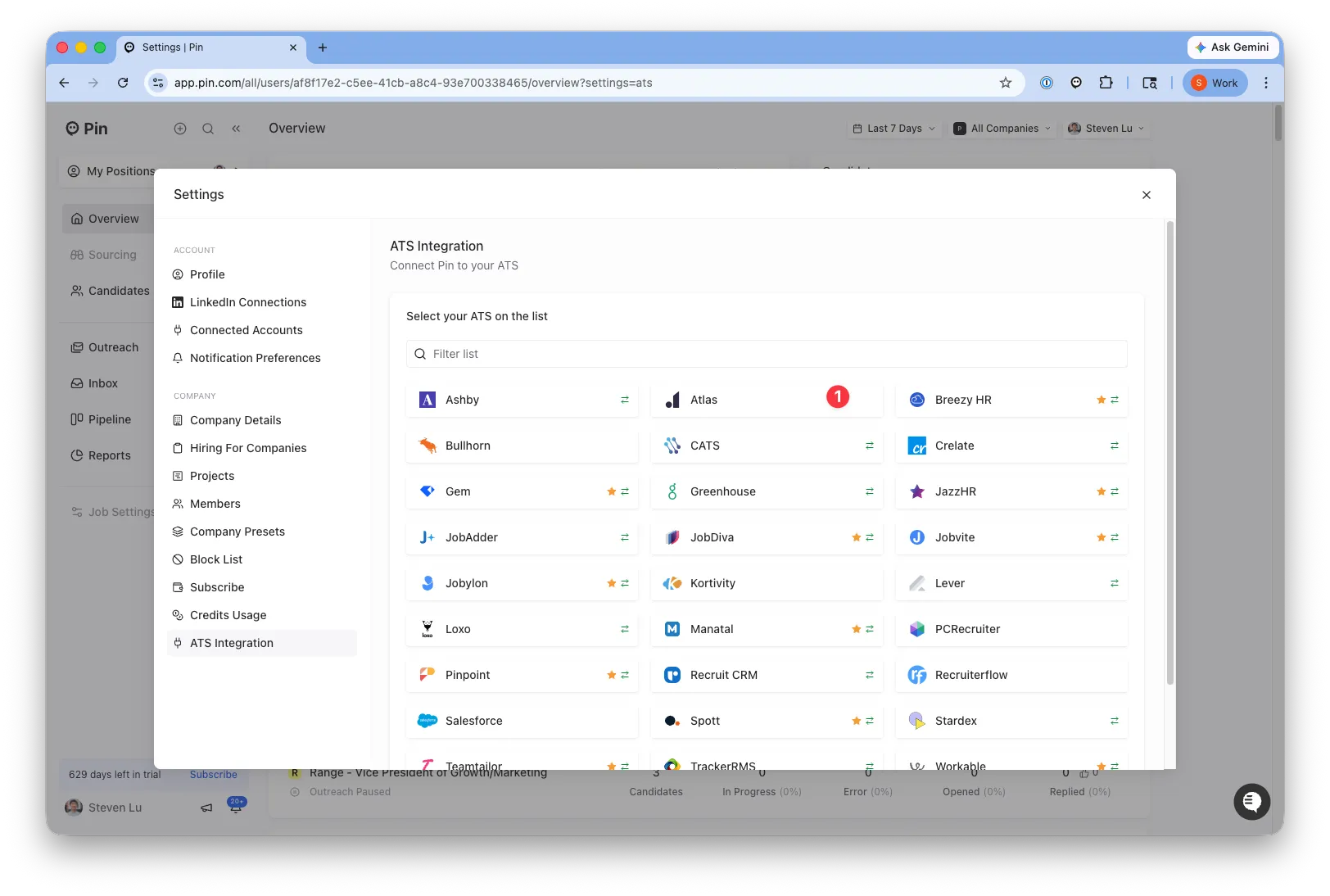Screen dimensions: 1330x896
Task: Select the Spott logo icon
Action: coord(672,721)
